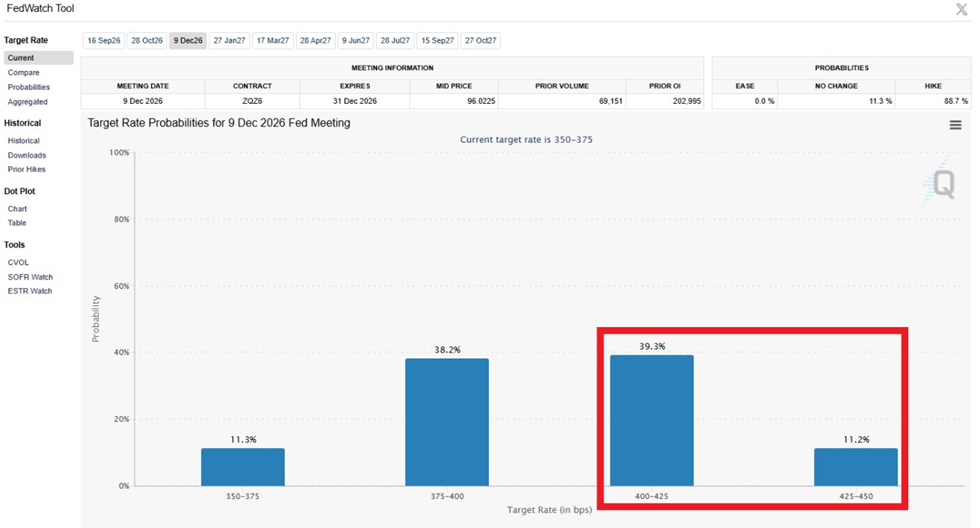Viewport: 980px width, 528px height.
Task: Click the '9 Dec 2026' meeting date cell
Action: click(x=142, y=101)
